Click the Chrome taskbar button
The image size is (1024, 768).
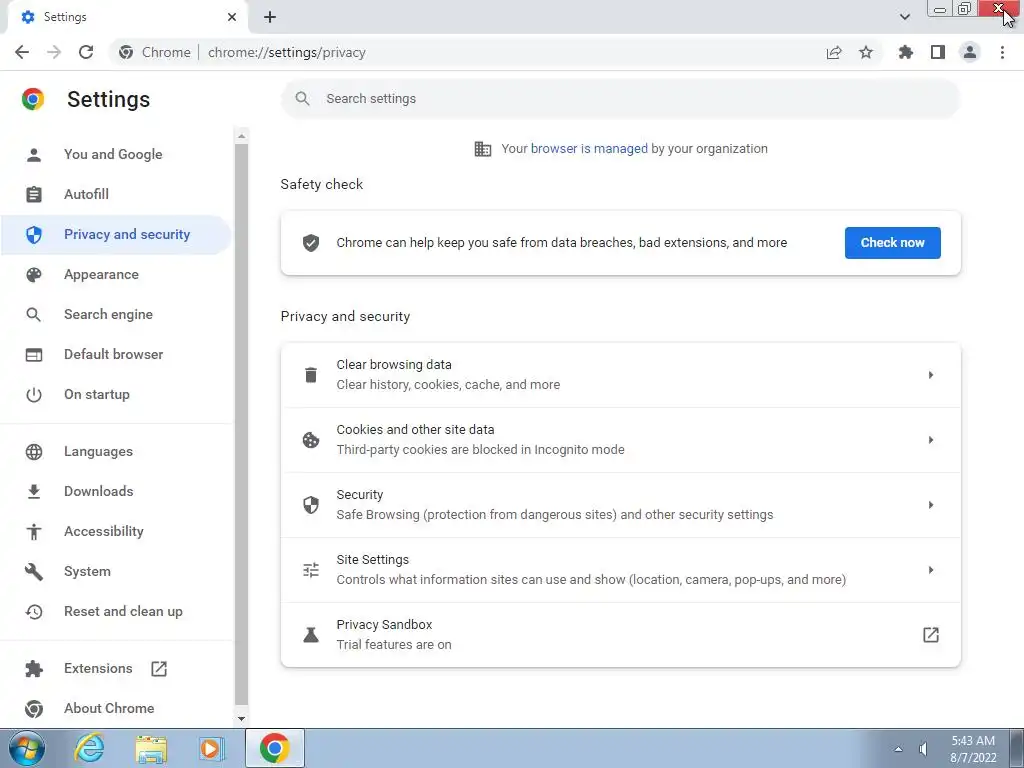coord(275,748)
